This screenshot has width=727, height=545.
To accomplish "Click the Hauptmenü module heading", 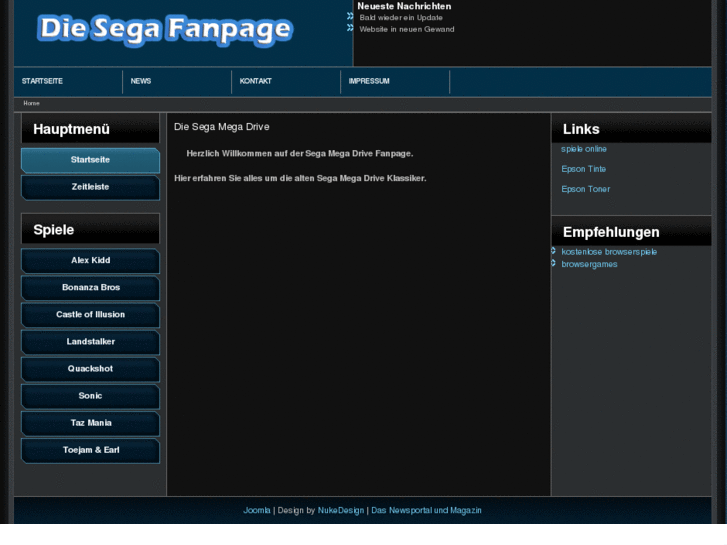I will [71, 129].
